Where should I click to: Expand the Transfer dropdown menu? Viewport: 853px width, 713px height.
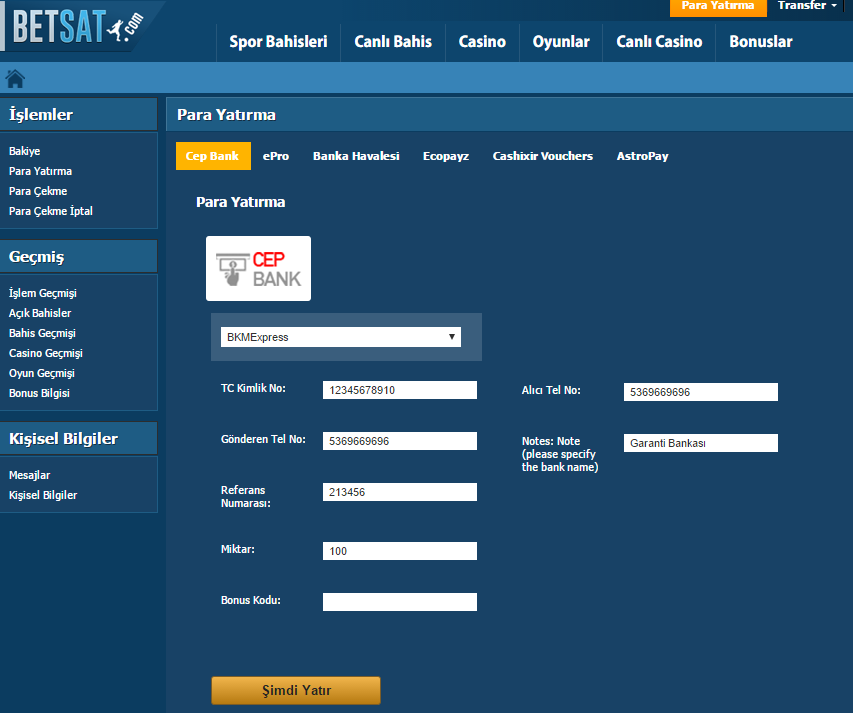point(807,5)
